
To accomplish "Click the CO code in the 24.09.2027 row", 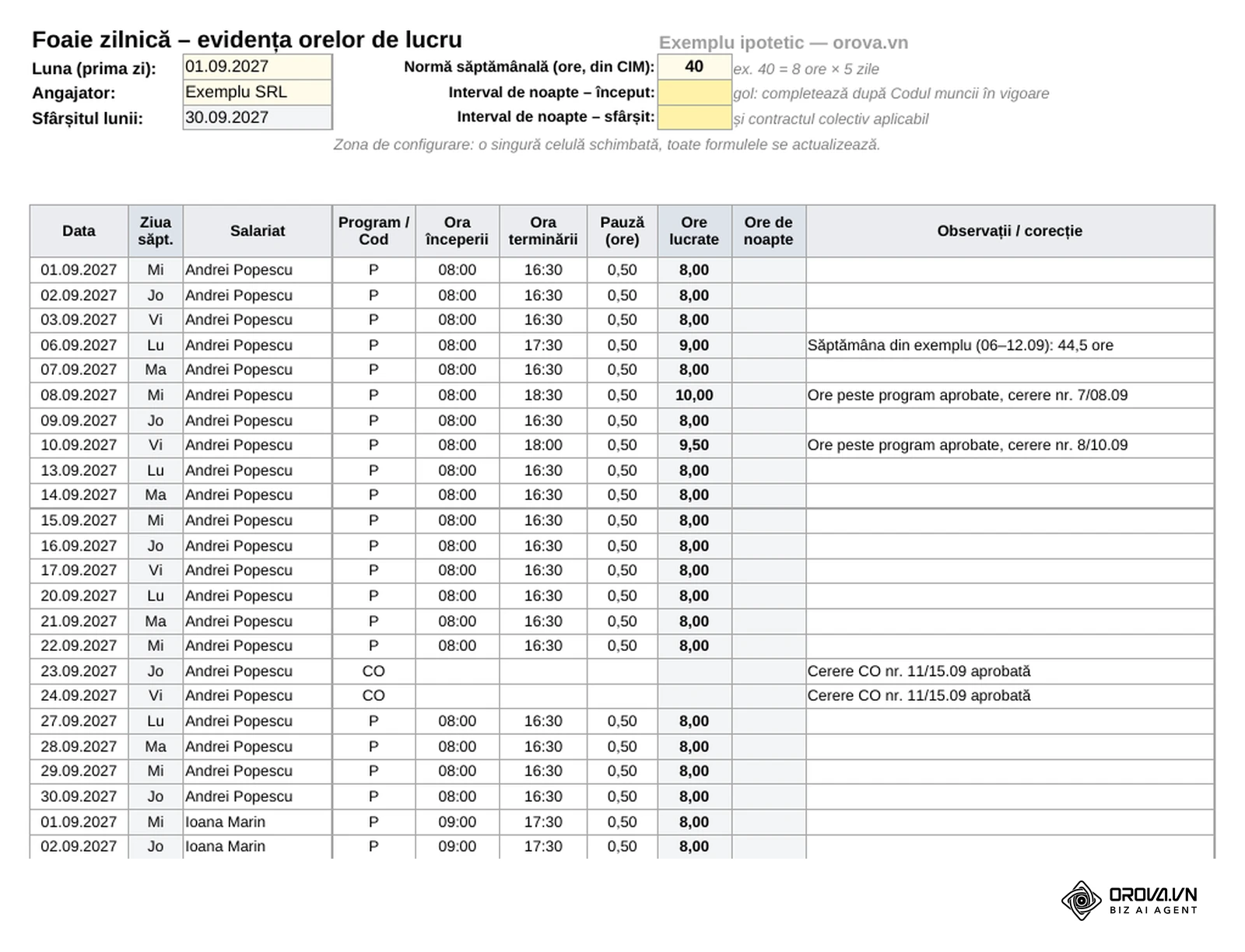I will [x=373, y=695].
